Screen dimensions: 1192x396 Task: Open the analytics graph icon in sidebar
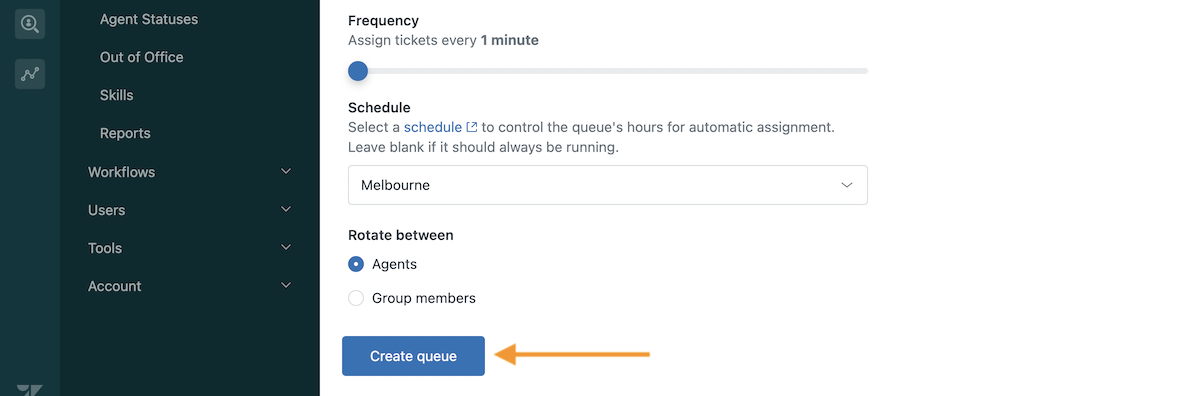pyautogui.click(x=30, y=74)
